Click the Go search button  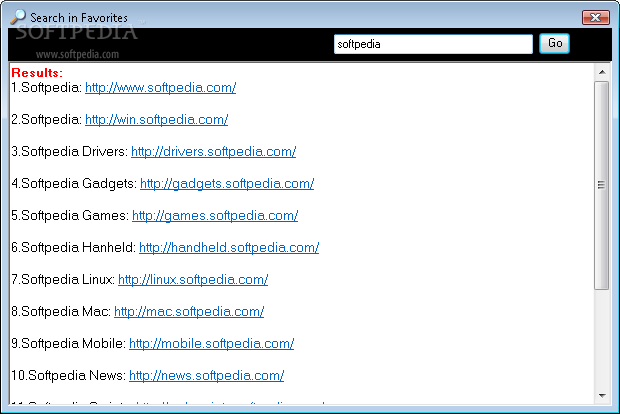(x=554, y=43)
